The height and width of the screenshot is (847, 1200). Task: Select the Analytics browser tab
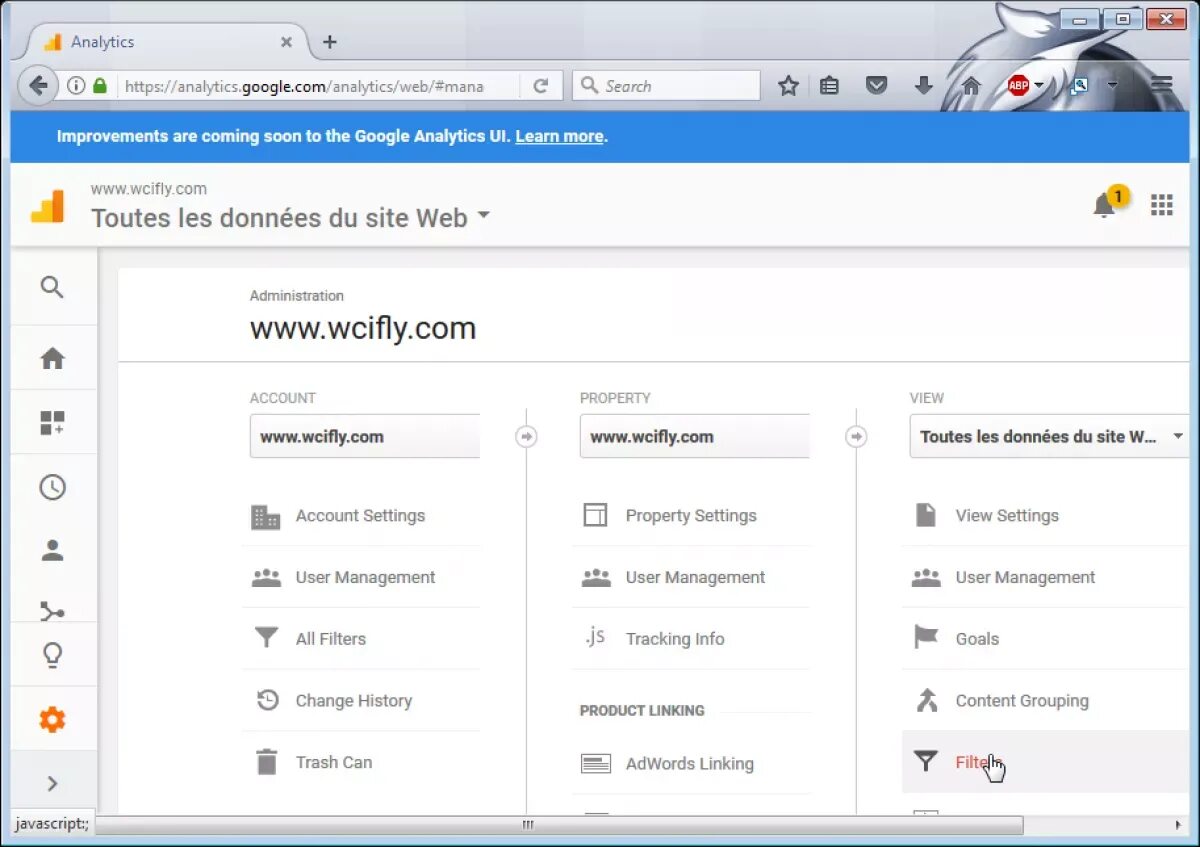165,42
